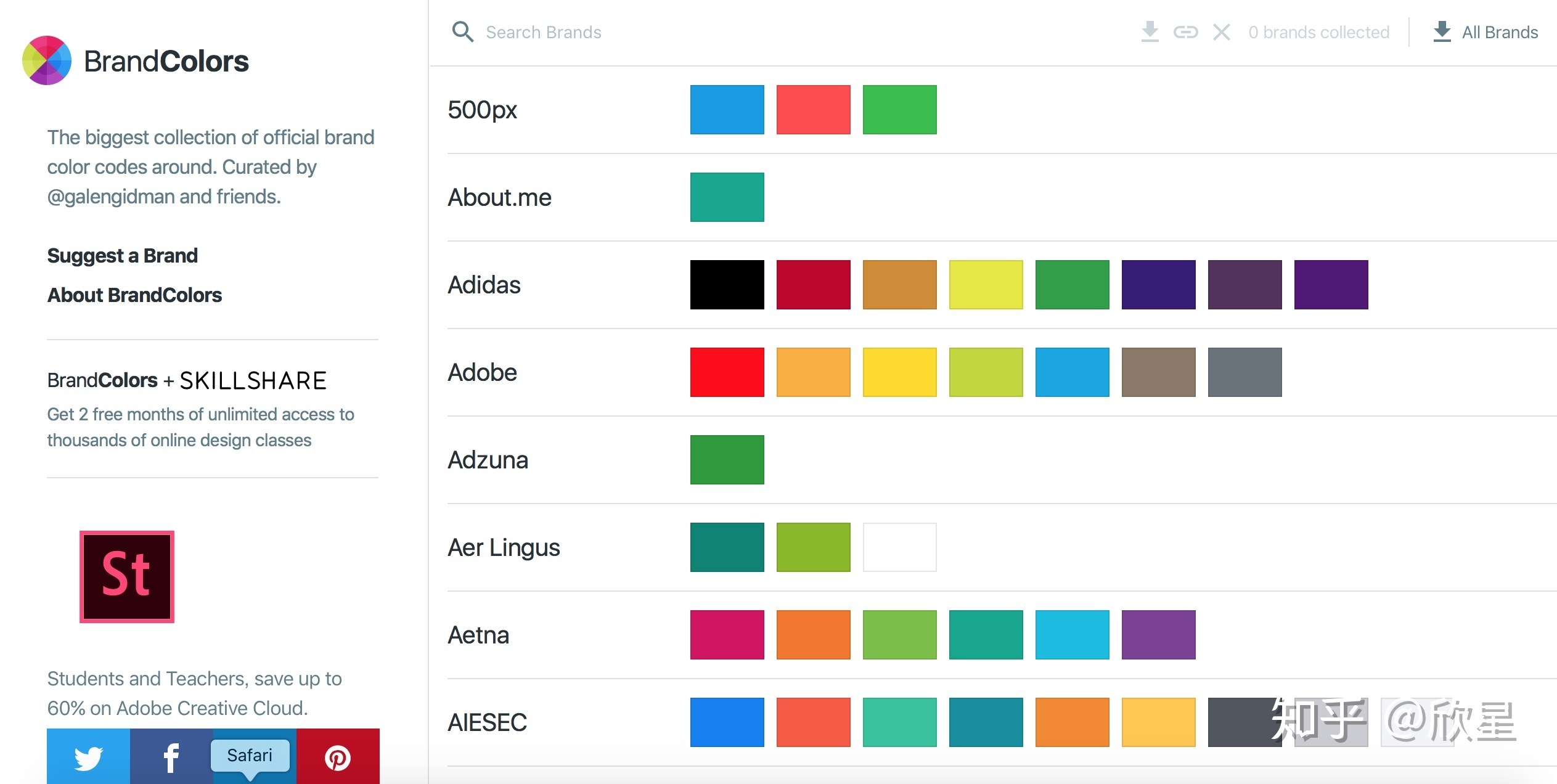The height and width of the screenshot is (784, 1557).
Task: Share on Twitter via bird icon
Action: pos(88,757)
